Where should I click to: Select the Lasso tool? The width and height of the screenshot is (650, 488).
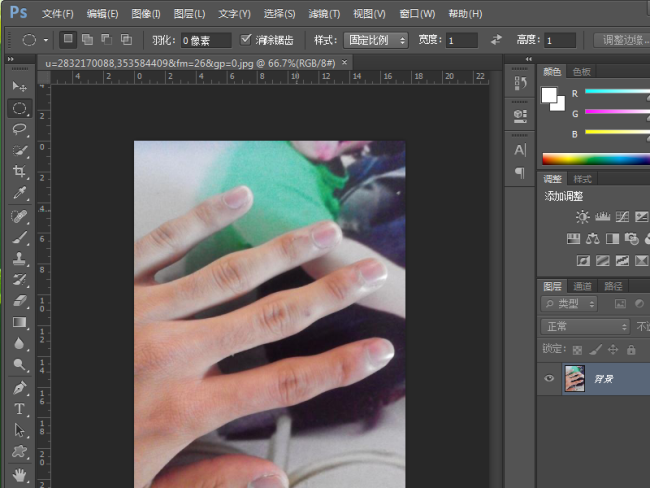point(20,129)
